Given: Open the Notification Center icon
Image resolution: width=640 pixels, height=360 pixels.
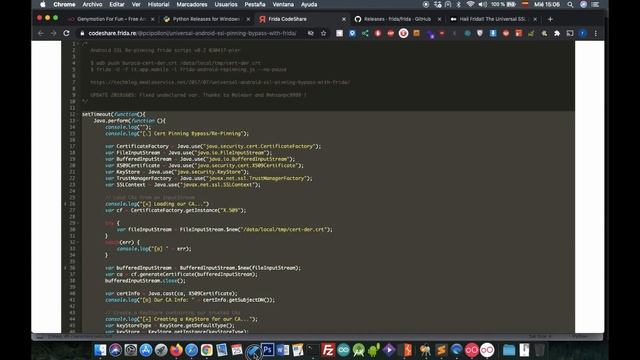Looking at the screenshot, I should (x=596, y=4).
